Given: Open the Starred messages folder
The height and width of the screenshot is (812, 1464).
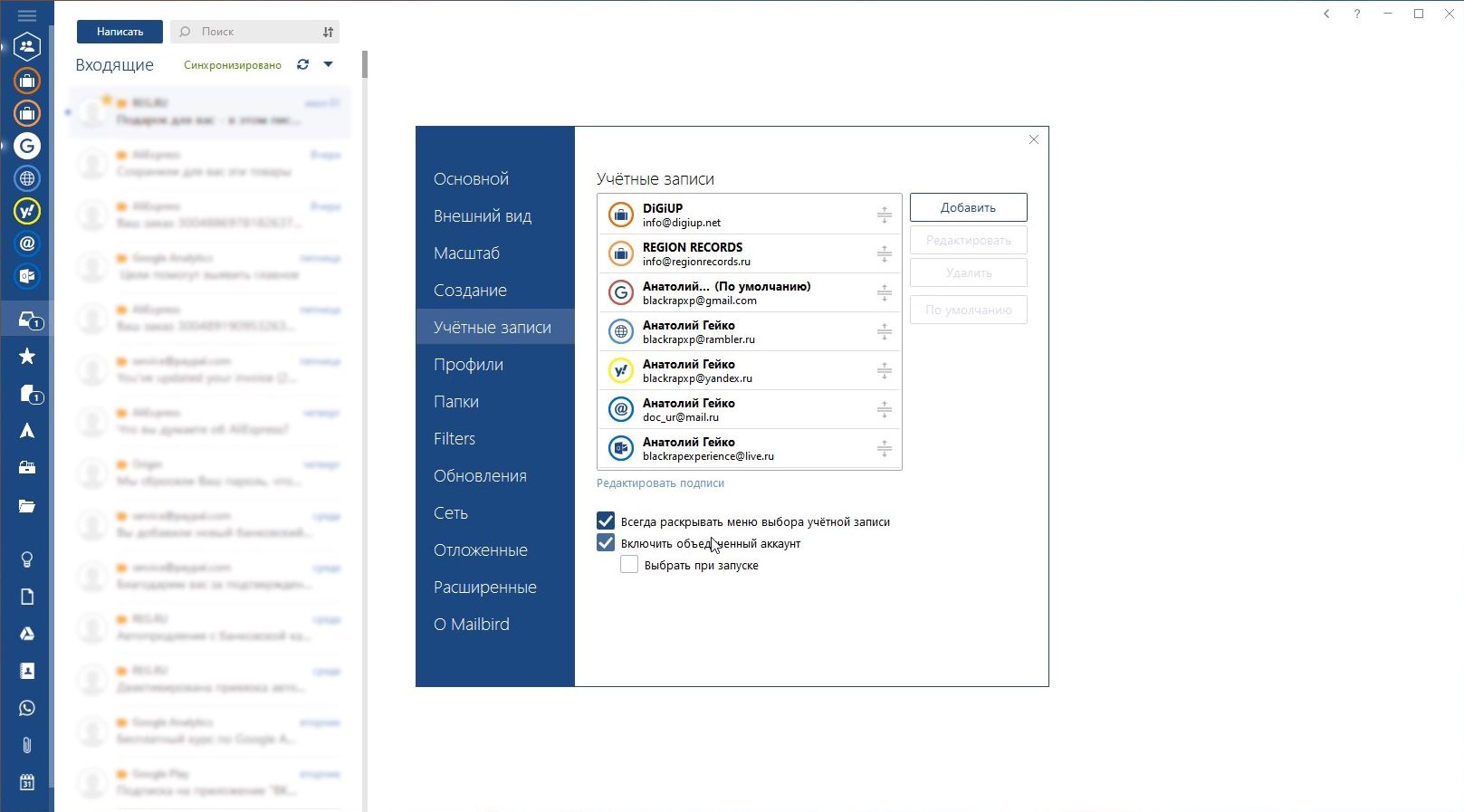Looking at the screenshot, I should (x=27, y=357).
